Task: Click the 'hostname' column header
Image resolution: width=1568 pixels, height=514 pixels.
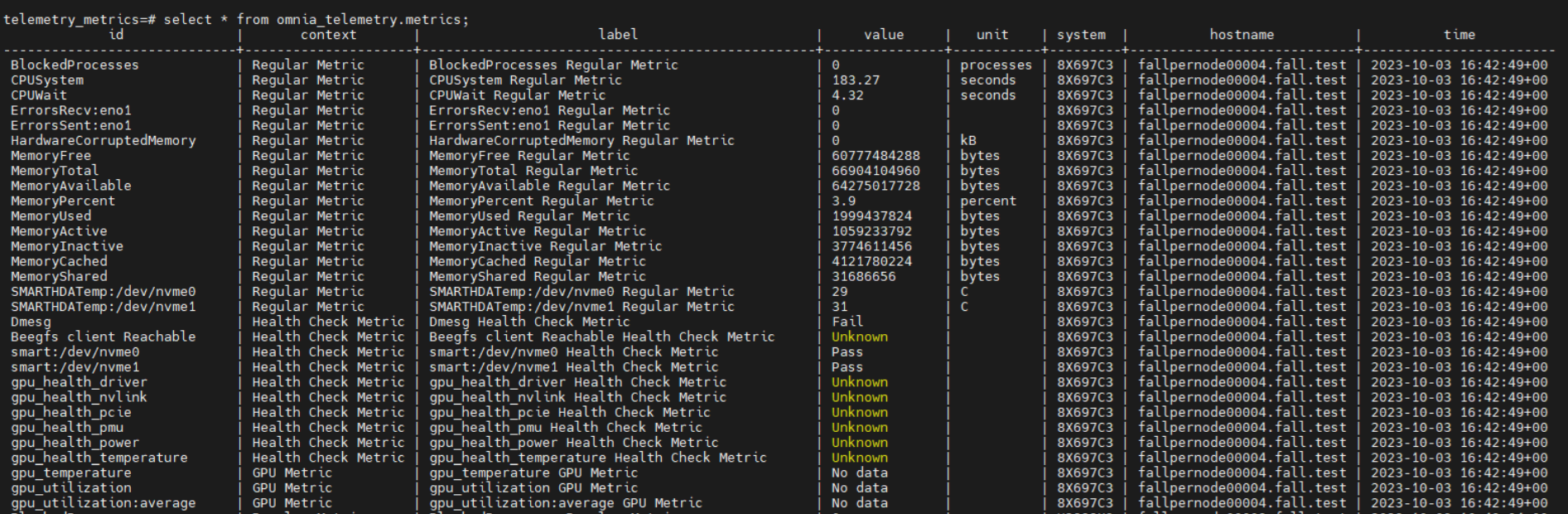Action: [1242, 35]
